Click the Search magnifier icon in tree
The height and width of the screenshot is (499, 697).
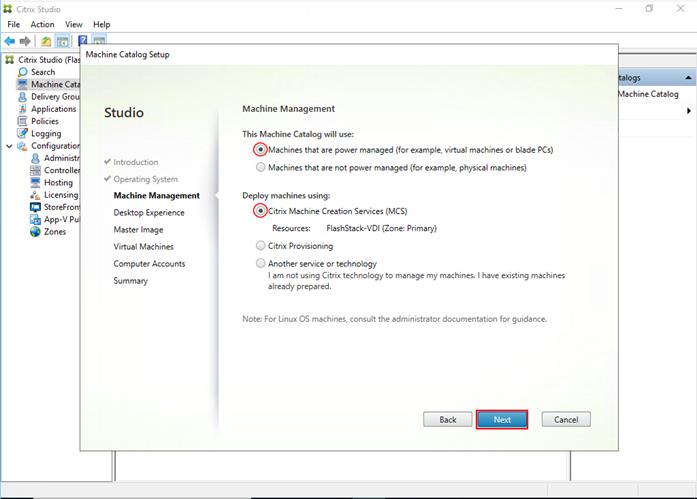pyautogui.click(x=23, y=72)
